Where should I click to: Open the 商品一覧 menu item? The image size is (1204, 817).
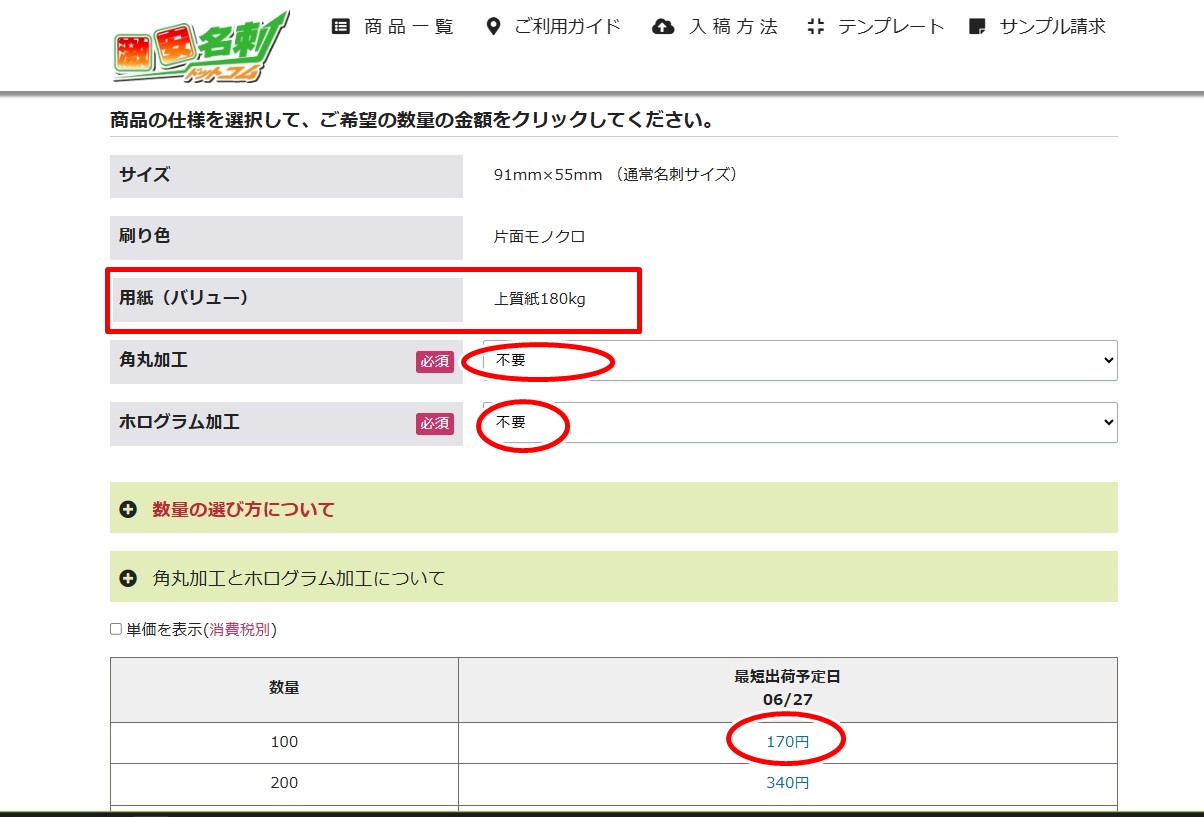coord(409,27)
